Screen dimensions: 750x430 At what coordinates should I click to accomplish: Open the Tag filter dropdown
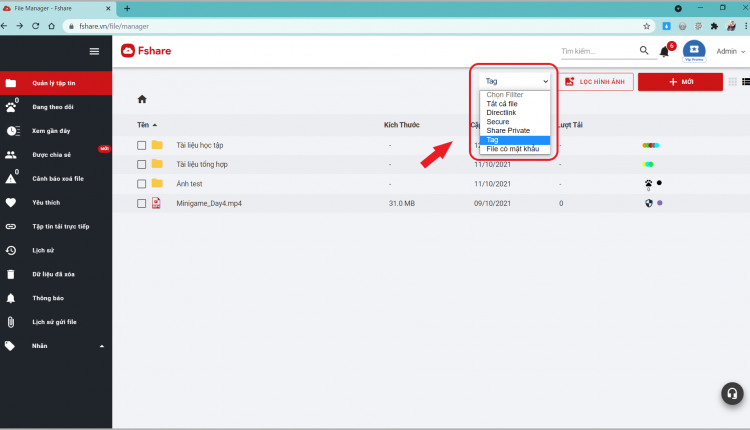click(x=515, y=81)
